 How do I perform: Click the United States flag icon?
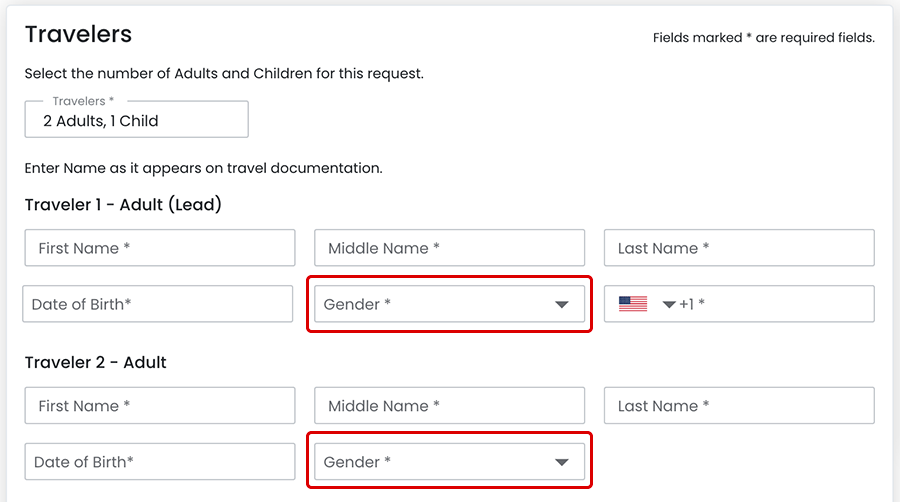[x=633, y=304]
